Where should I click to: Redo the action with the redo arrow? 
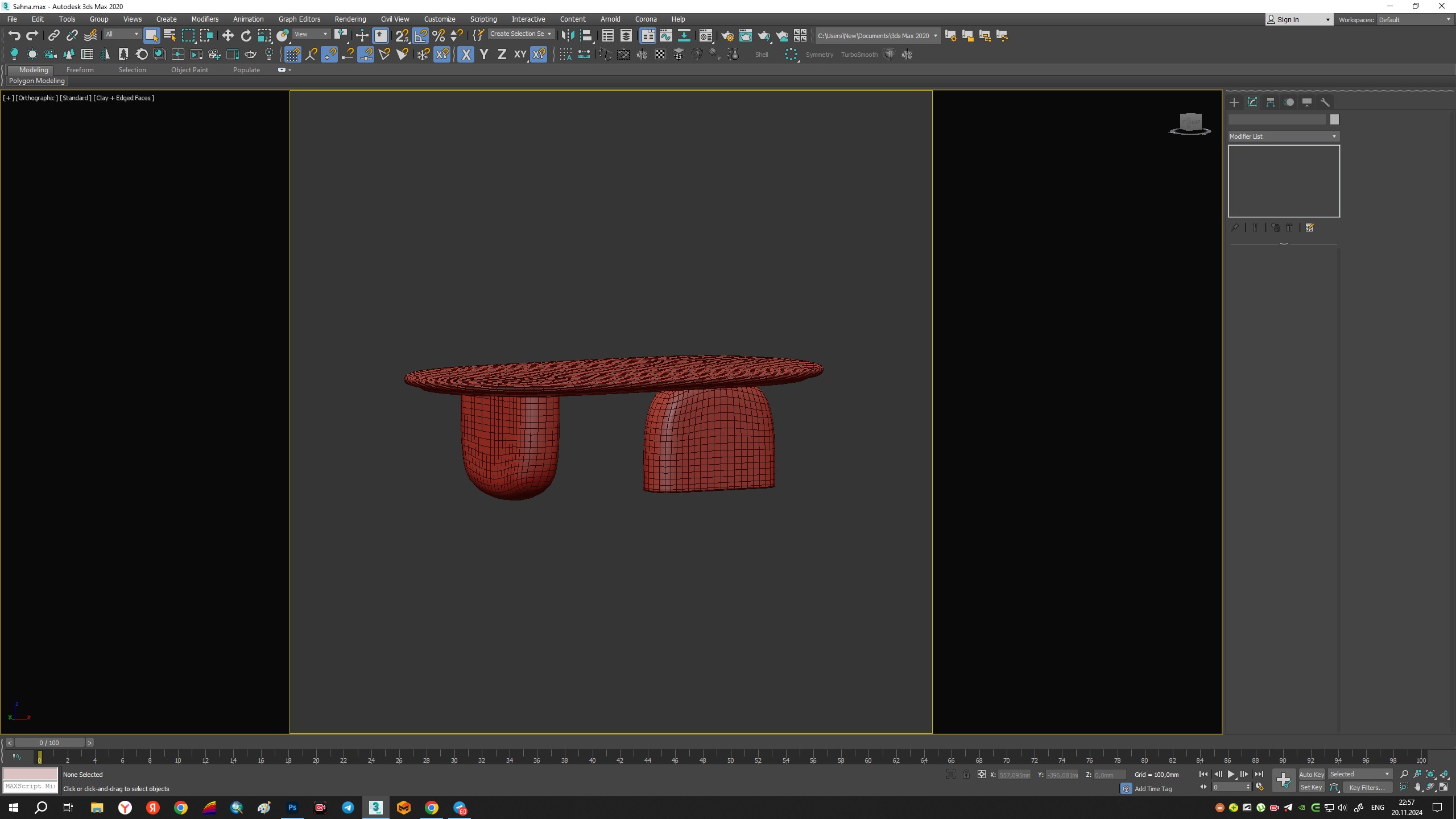[32, 36]
